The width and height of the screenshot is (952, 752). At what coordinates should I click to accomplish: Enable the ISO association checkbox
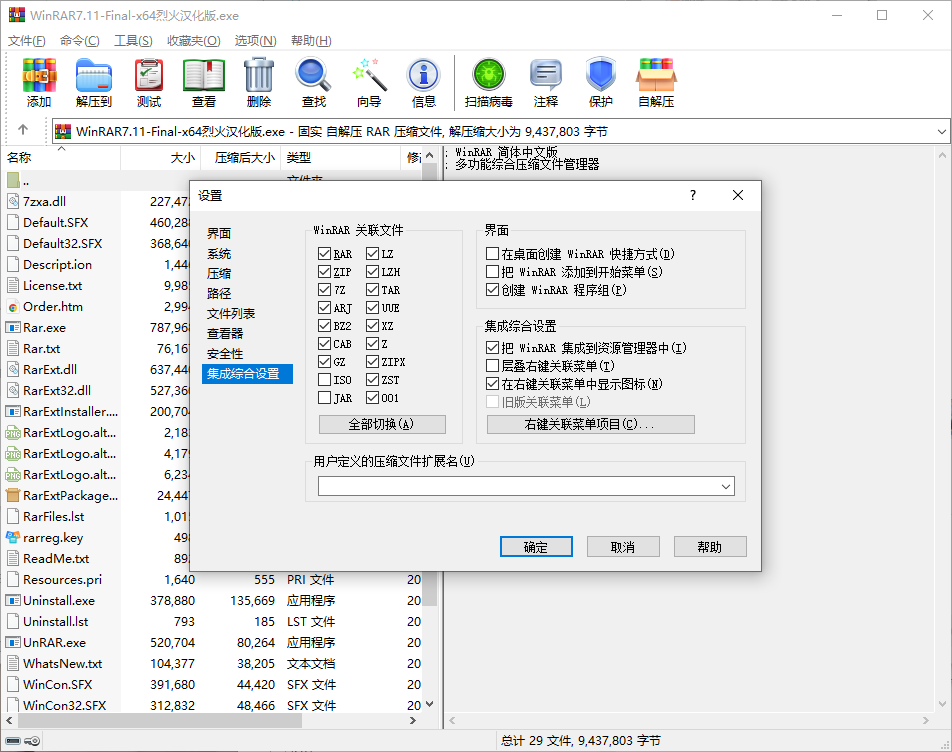[x=324, y=380]
